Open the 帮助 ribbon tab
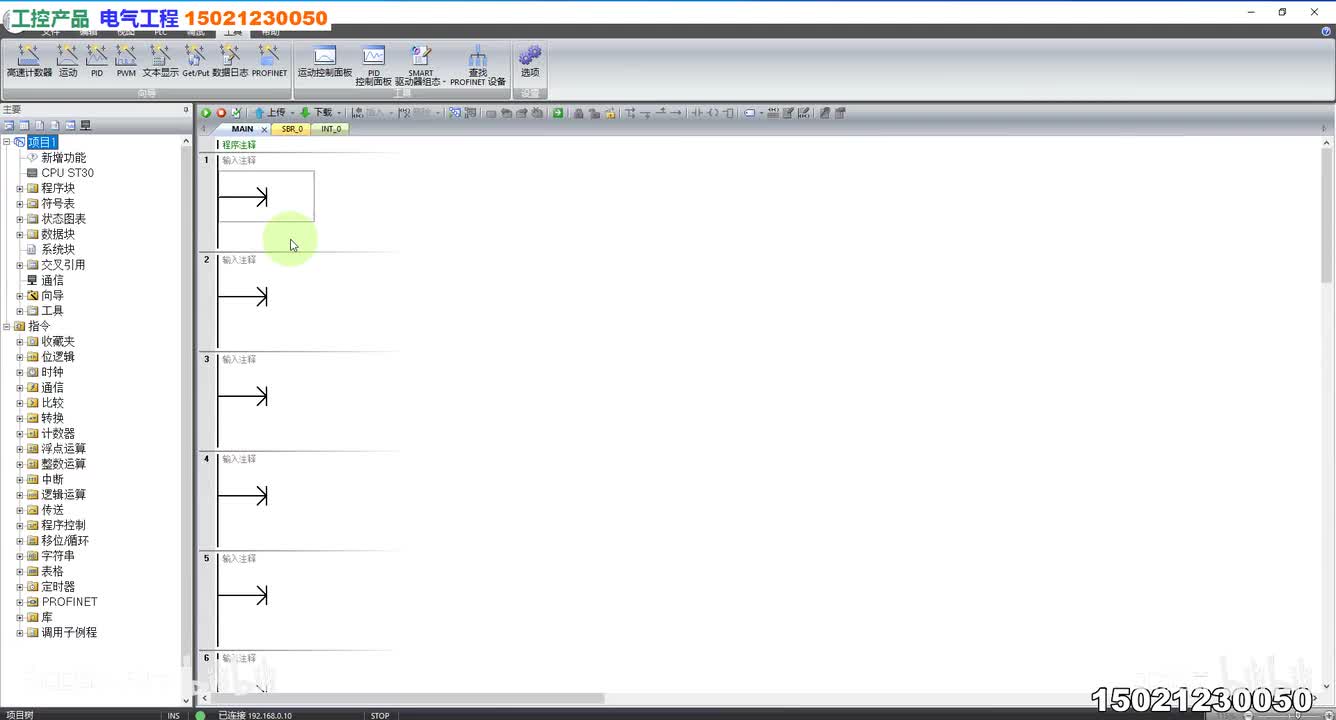This screenshot has height=720, width=1336. point(270,33)
